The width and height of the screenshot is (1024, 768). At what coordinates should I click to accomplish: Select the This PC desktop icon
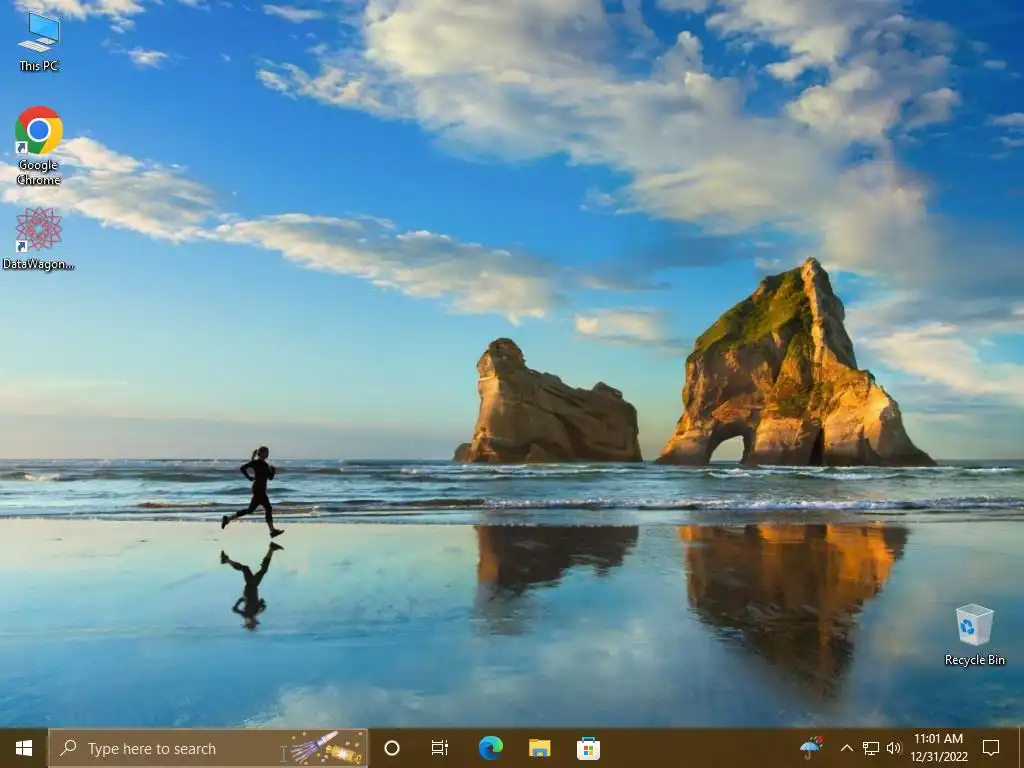(39, 41)
